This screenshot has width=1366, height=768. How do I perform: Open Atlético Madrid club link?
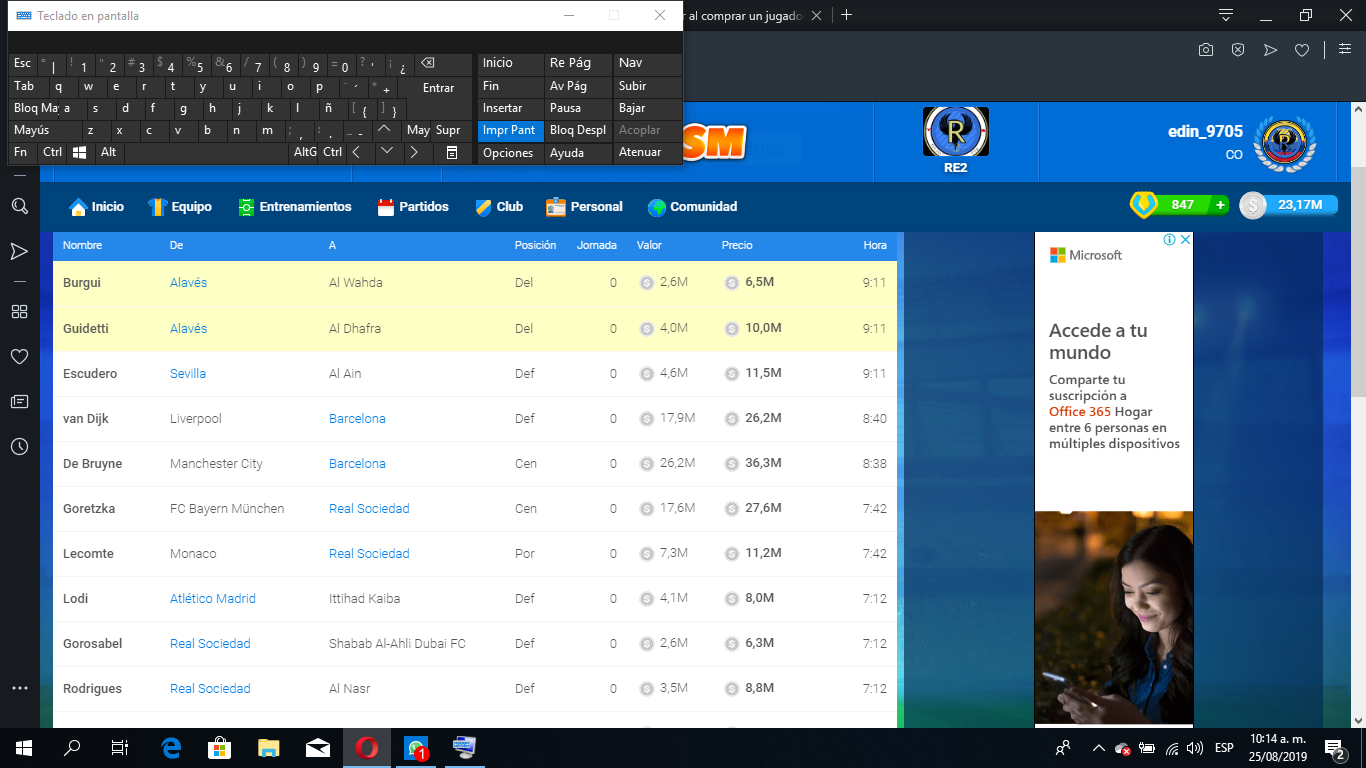tap(213, 599)
